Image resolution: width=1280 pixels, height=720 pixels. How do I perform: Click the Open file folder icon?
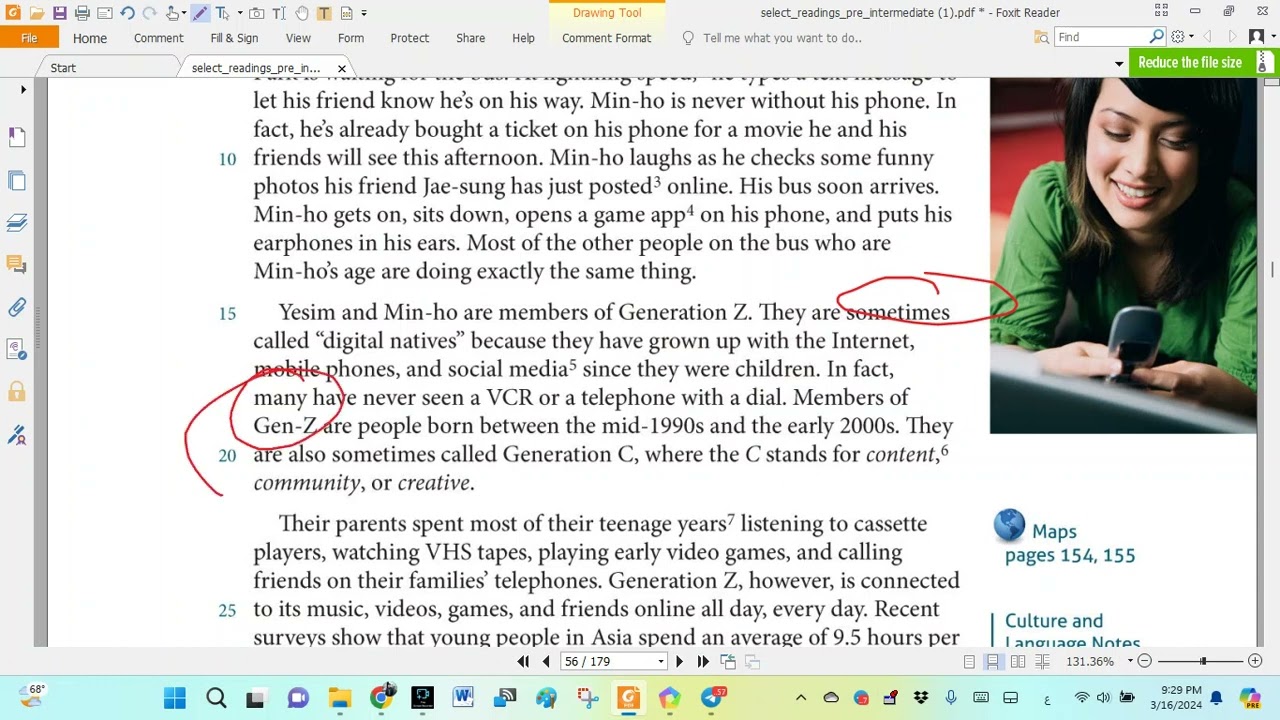(37, 13)
